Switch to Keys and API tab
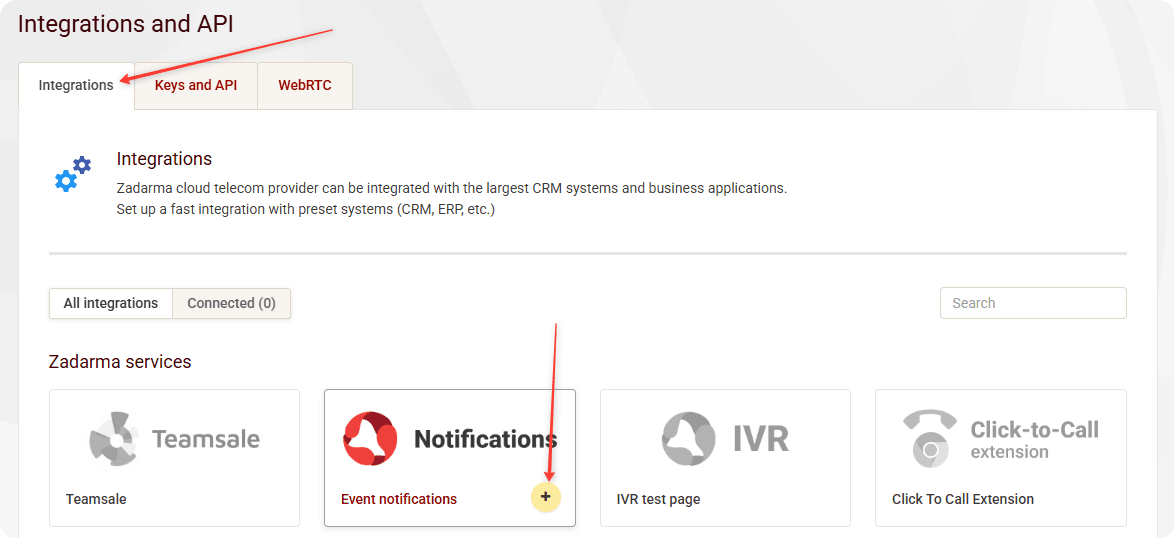 click(196, 85)
